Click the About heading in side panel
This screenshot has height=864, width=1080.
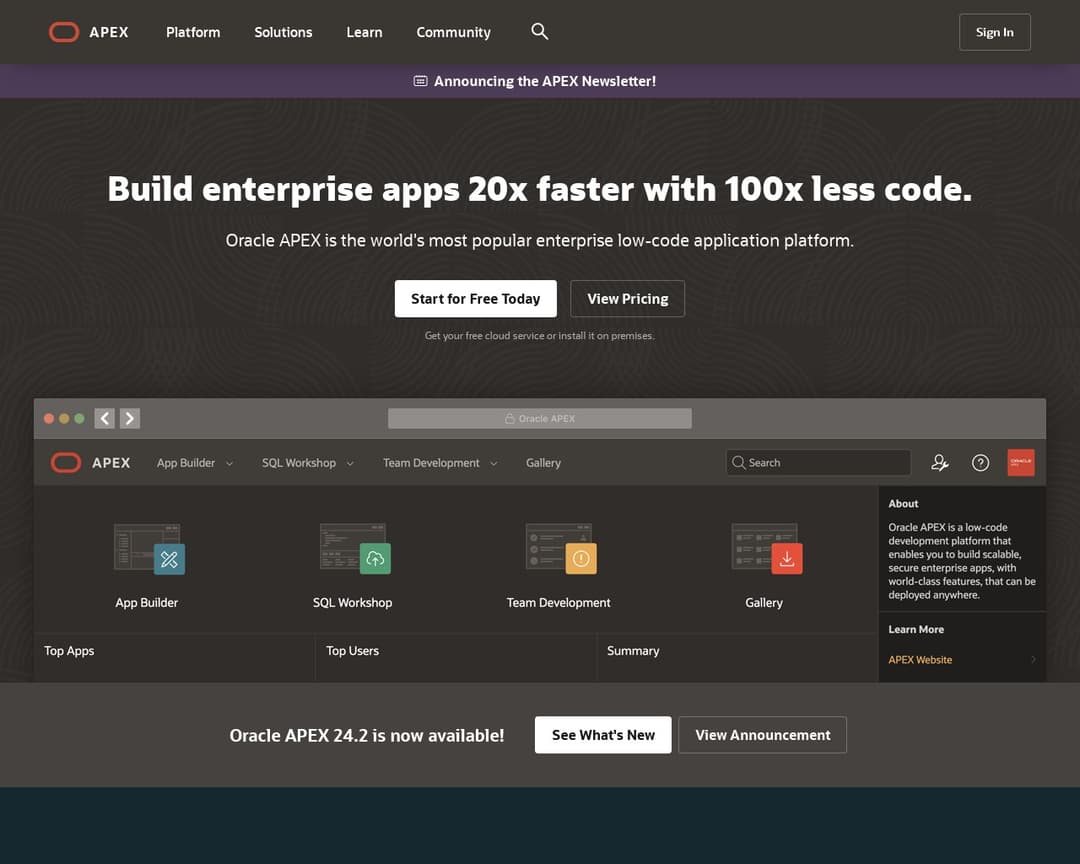903,504
